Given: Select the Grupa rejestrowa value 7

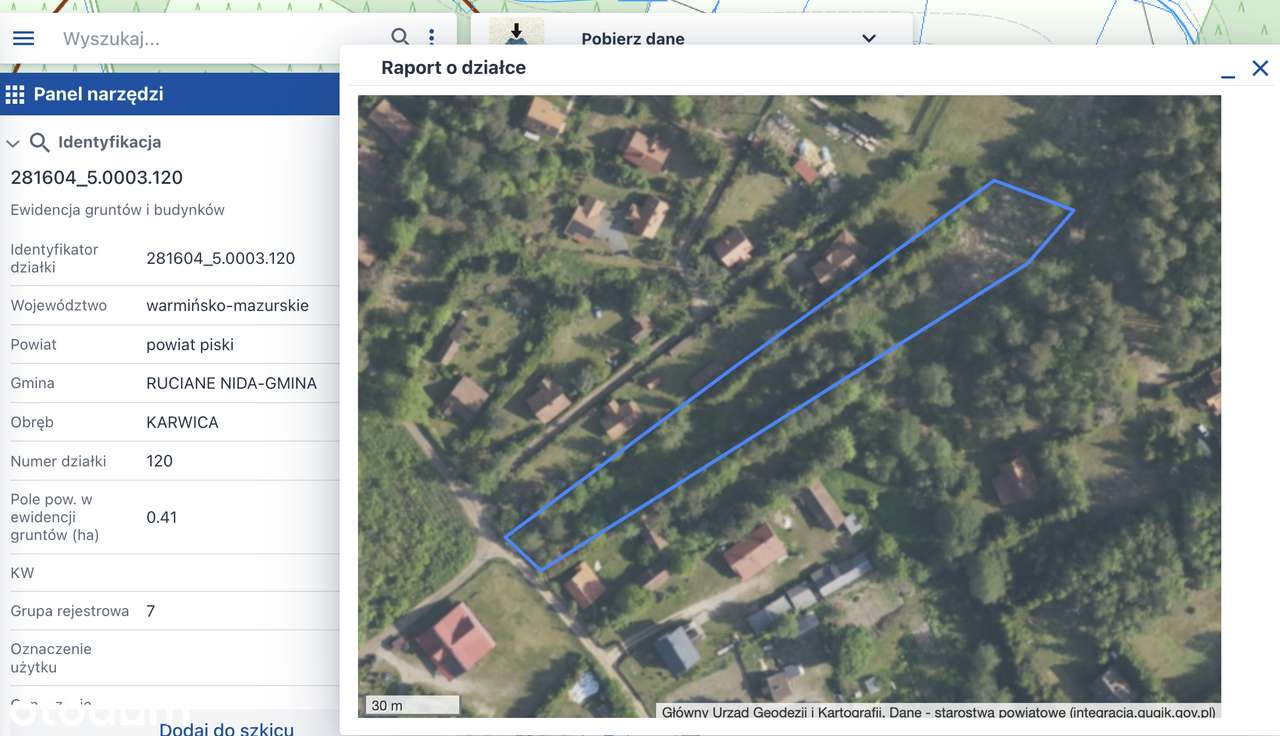Looking at the screenshot, I should coord(151,611).
